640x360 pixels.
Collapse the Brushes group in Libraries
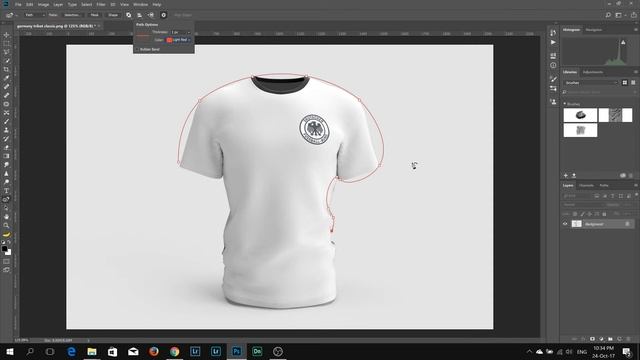point(565,104)
